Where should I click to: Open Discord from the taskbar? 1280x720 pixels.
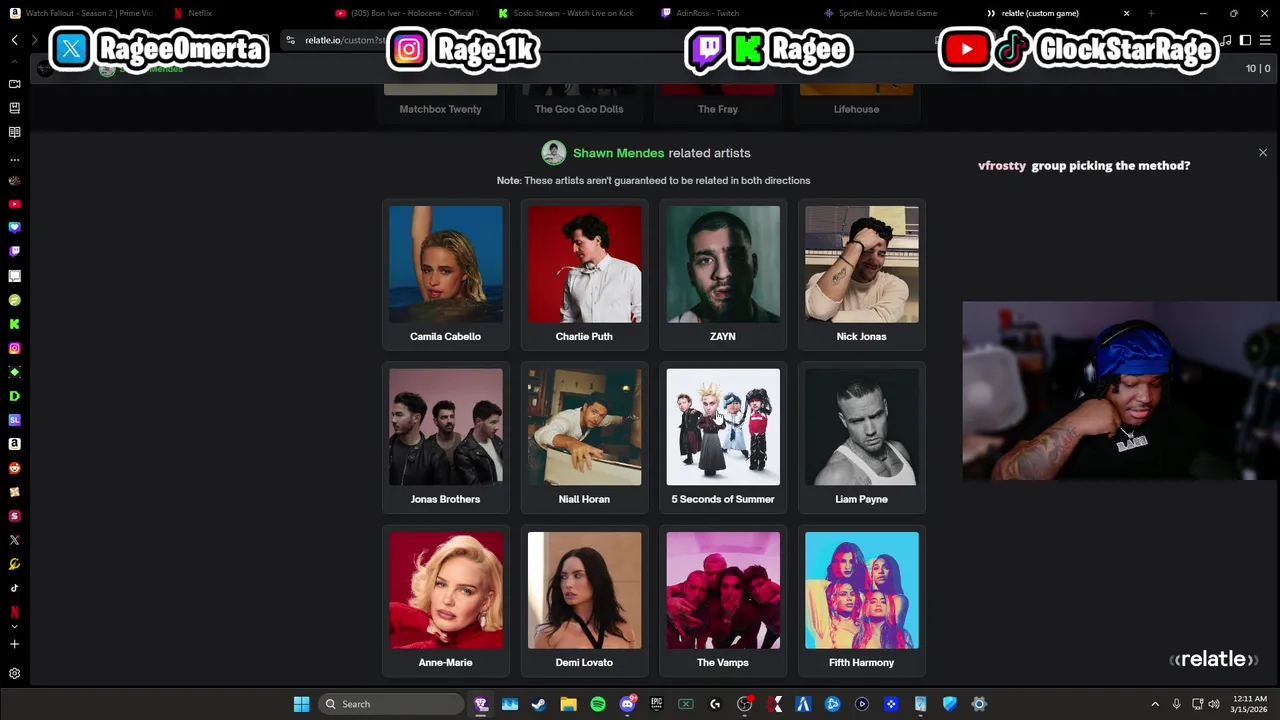point(627,704)
